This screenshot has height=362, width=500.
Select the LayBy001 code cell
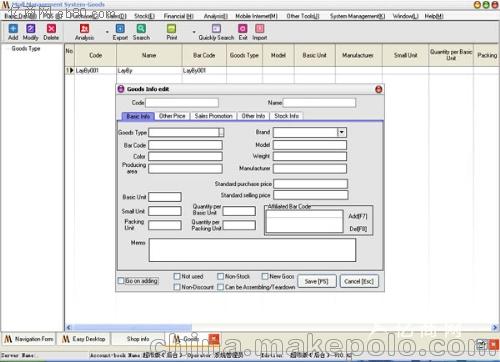95,70
